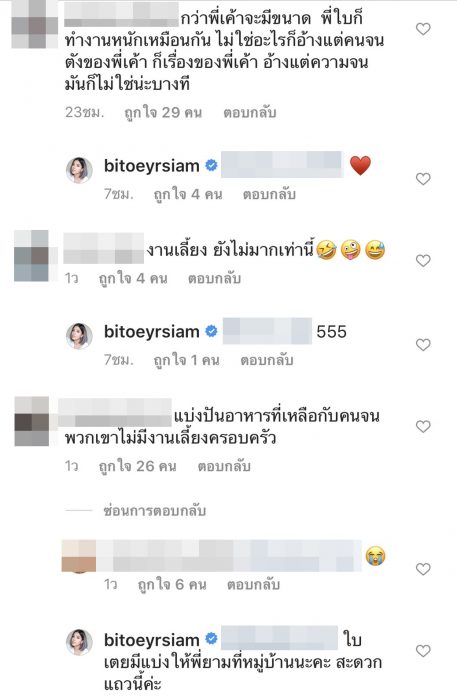Like the top comment with the heart icon
This screenshot has height=696, width=457.
click(423, 29)
